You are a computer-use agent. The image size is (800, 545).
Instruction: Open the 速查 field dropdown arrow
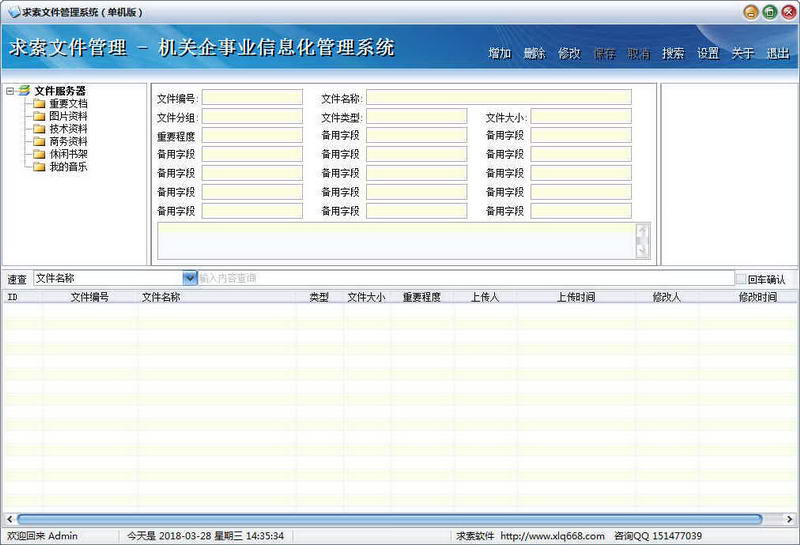[x=189, y=278]
